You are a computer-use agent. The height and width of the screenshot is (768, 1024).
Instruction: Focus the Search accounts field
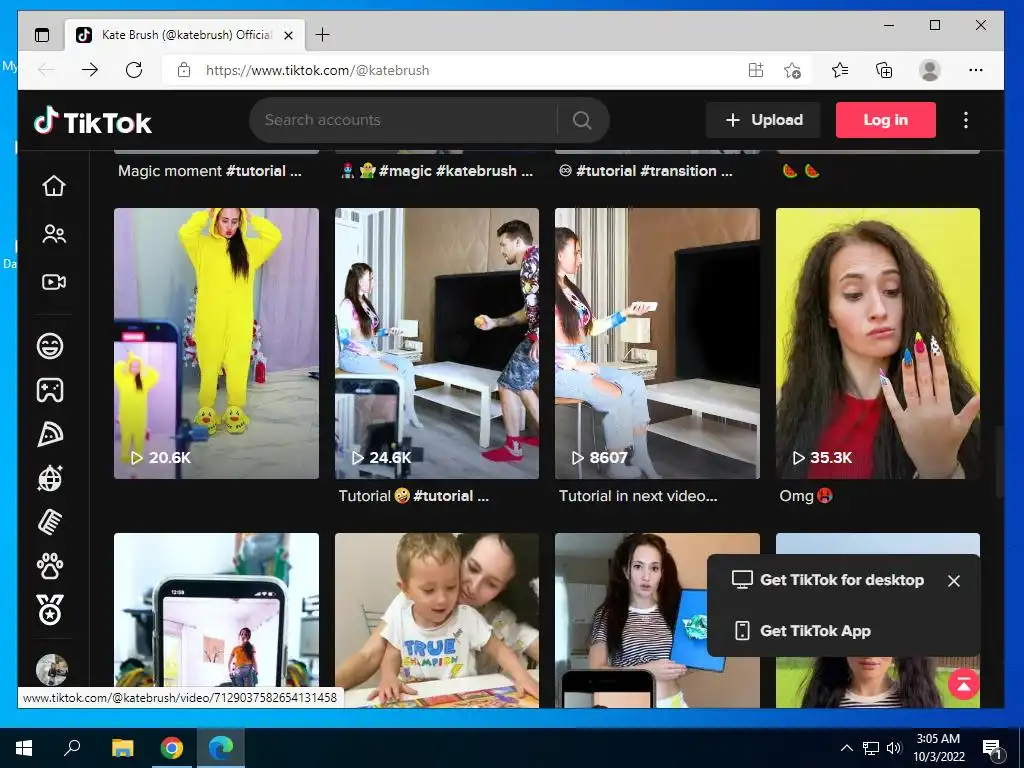coord(405,120)
